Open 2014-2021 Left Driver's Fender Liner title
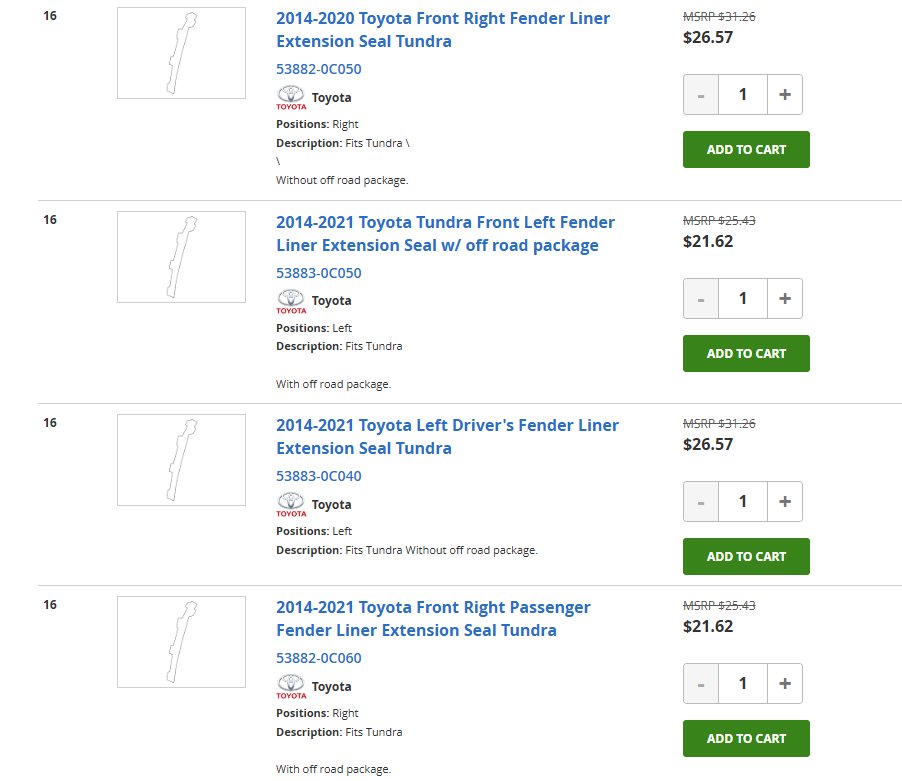This screenshot has height=781, width=902. pyautogui.click(x=447, y=437)
